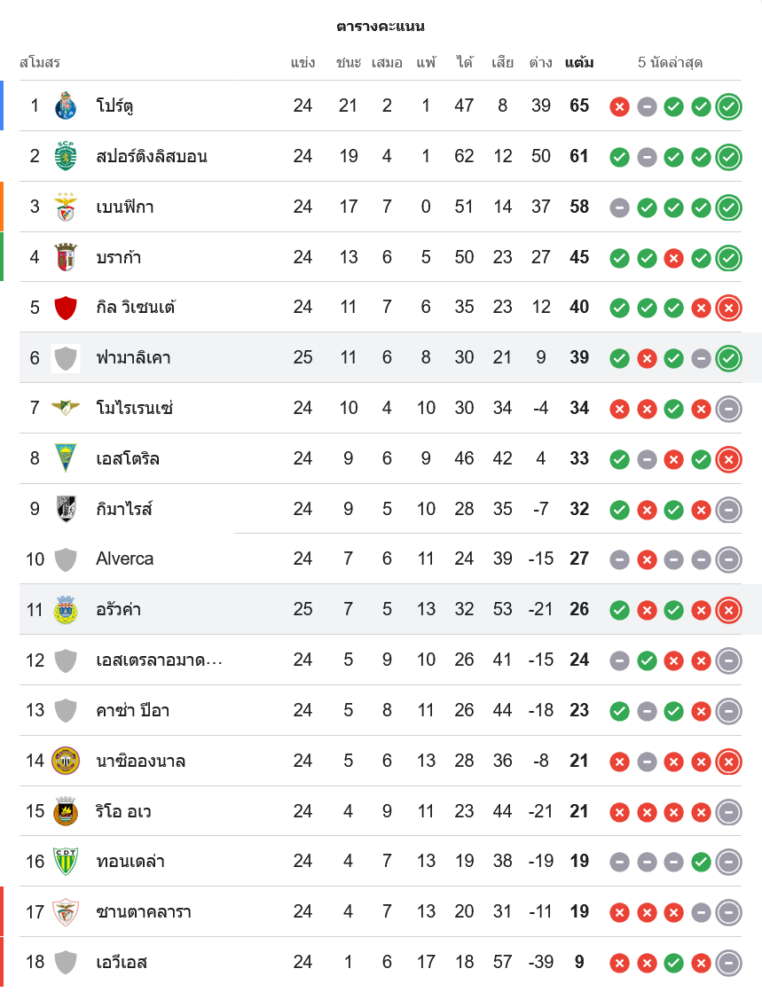762x1000 pixels.
Task: Click the Porto club crest icon
Action: click(66, 105)
